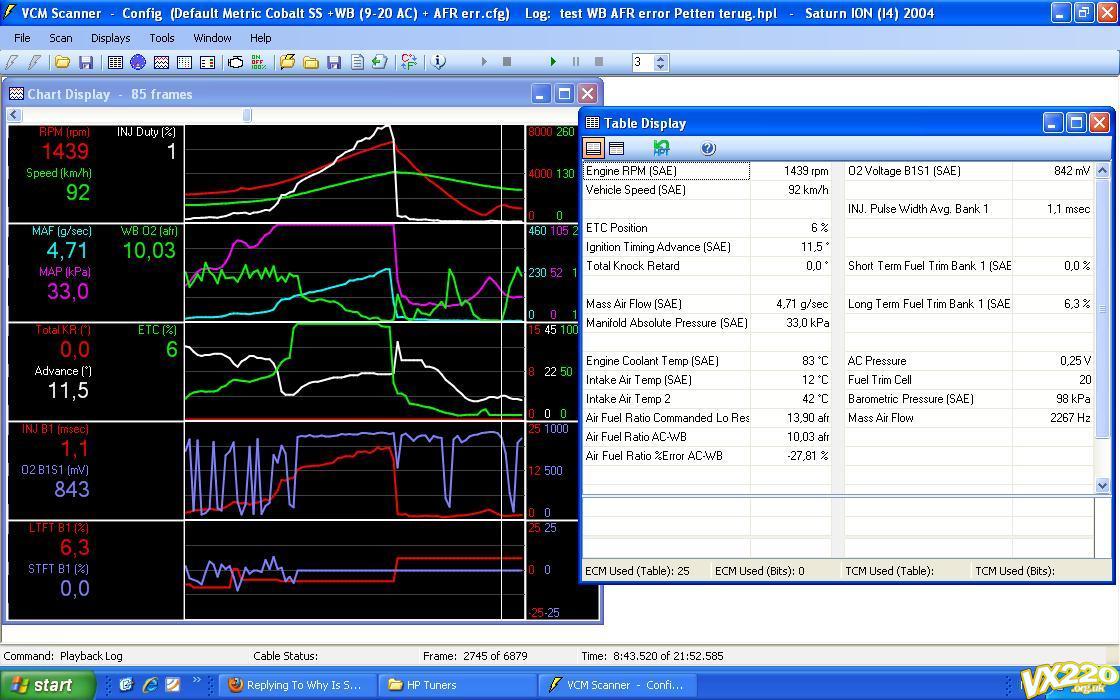Screen dimensions: 1120x700
Task: Select the Ignition Timing Advance (SAE) row
Action: (707, 247)
